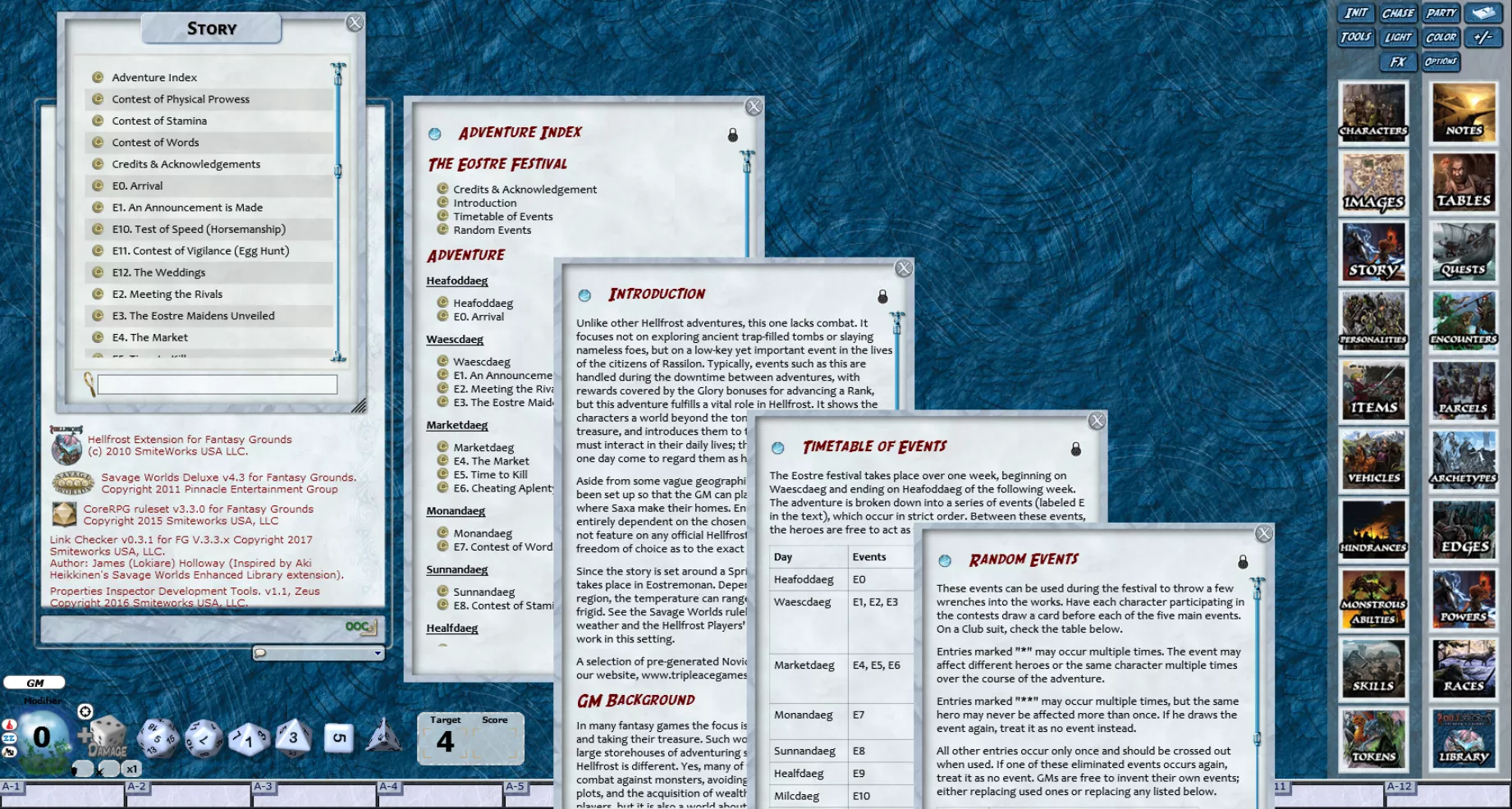Toggle the bottom black modifier button
Viewport: 1512px width, 809px height.
coord(9,752)
